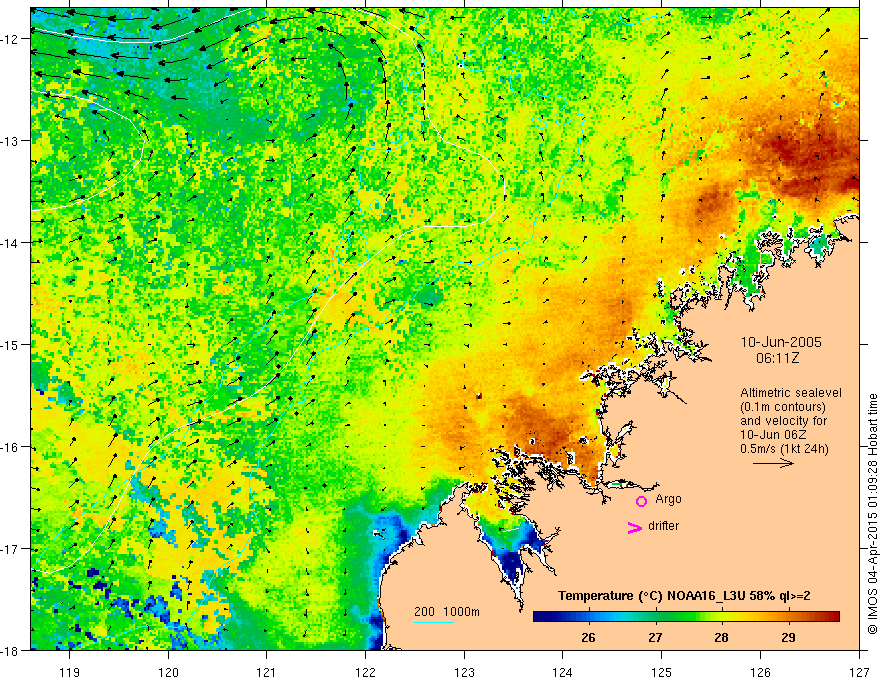This screenshot has height=680, width=880.
Task: Click the 10-Jun-2005 date label
Action: tap(781, 342)
